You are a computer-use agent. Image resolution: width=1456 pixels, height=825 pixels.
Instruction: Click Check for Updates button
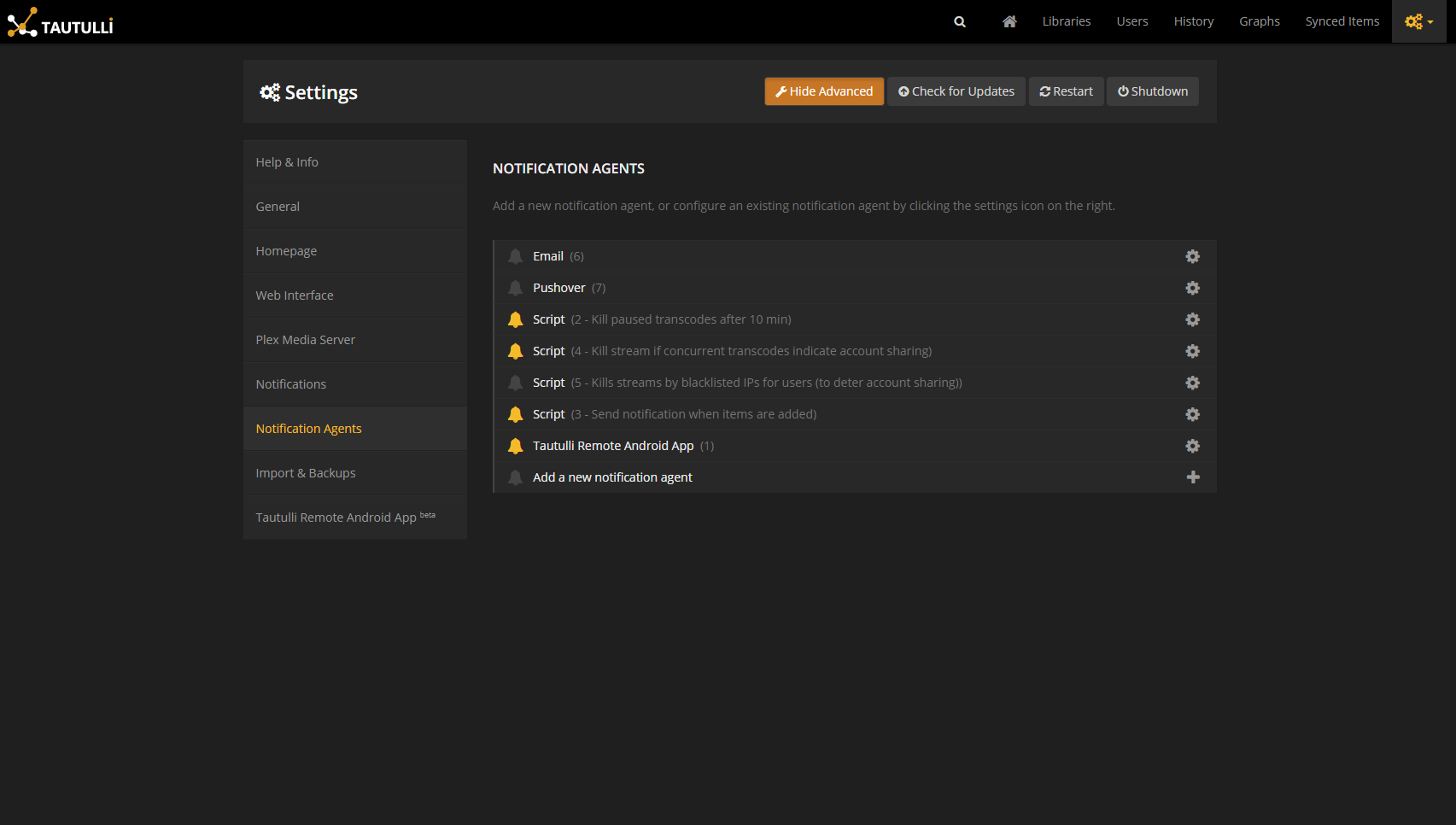tap(956, 91)
